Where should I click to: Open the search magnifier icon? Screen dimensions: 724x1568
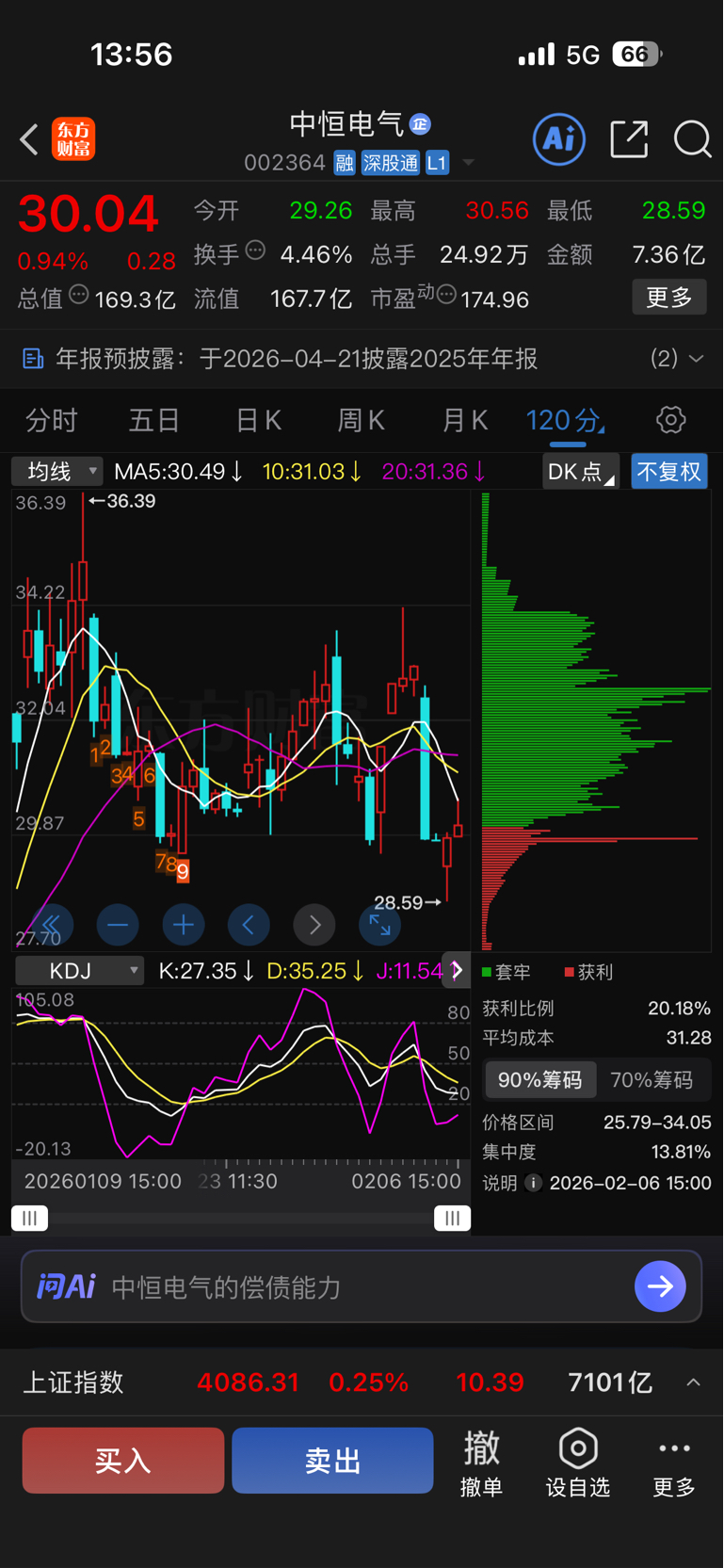[693, 139]
